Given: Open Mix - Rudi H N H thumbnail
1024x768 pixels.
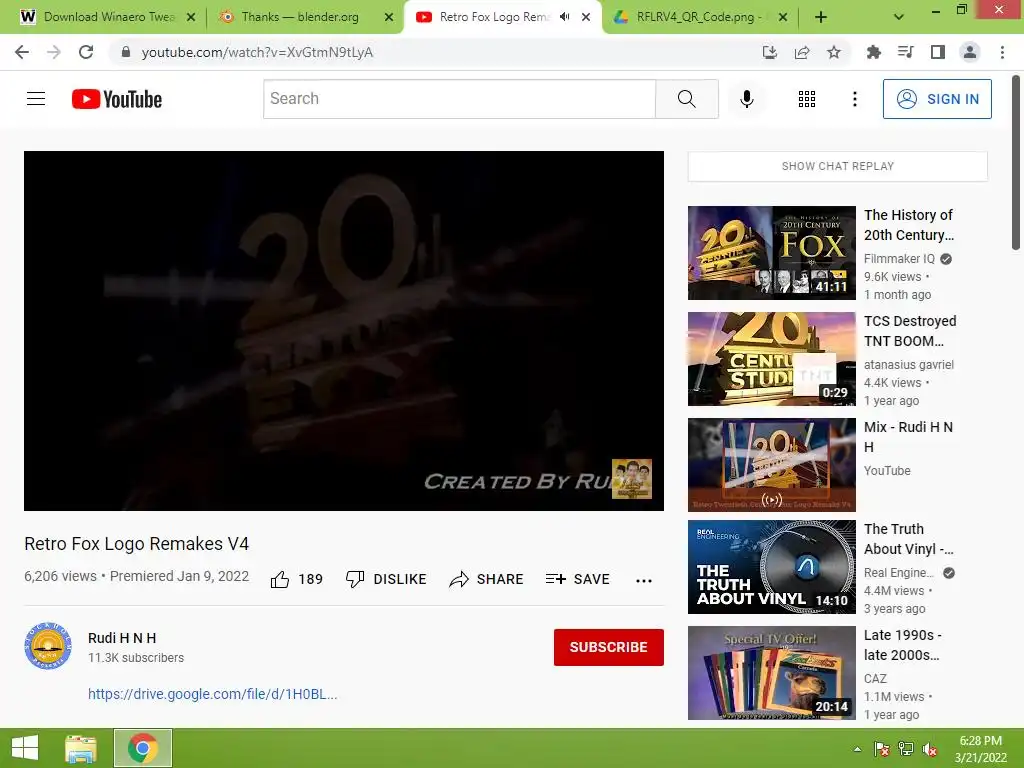Looking at the screenshot, I should coord(771,464).
